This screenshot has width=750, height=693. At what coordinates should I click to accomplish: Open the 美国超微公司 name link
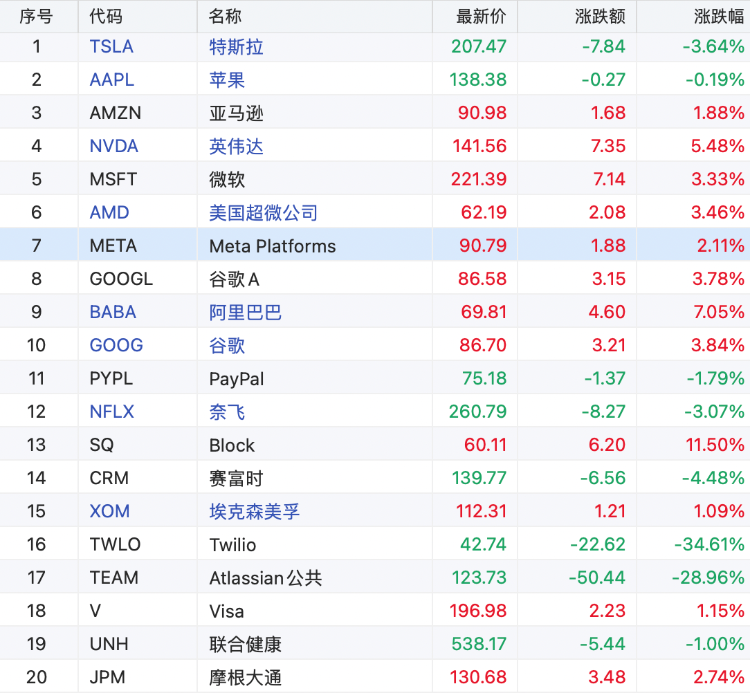coord(263,212)
